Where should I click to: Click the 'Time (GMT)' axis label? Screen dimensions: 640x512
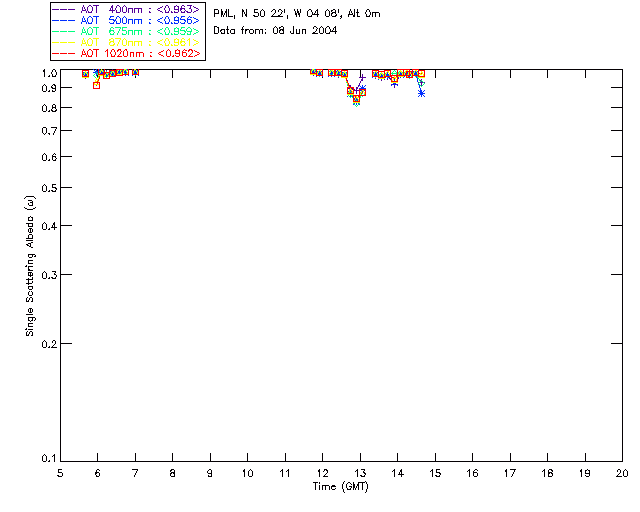(340, 487)
